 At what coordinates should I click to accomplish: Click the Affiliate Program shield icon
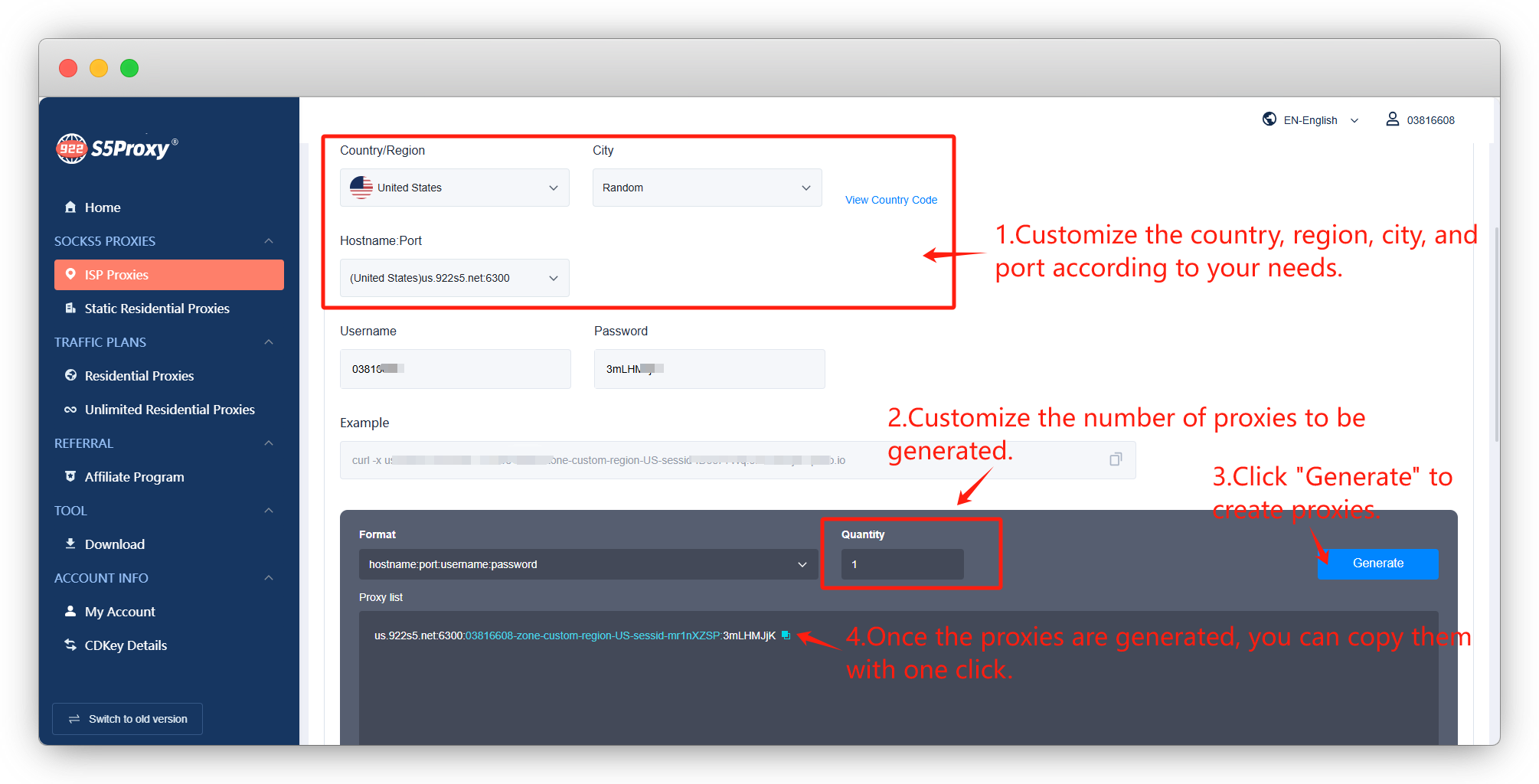tap(71, 476)
